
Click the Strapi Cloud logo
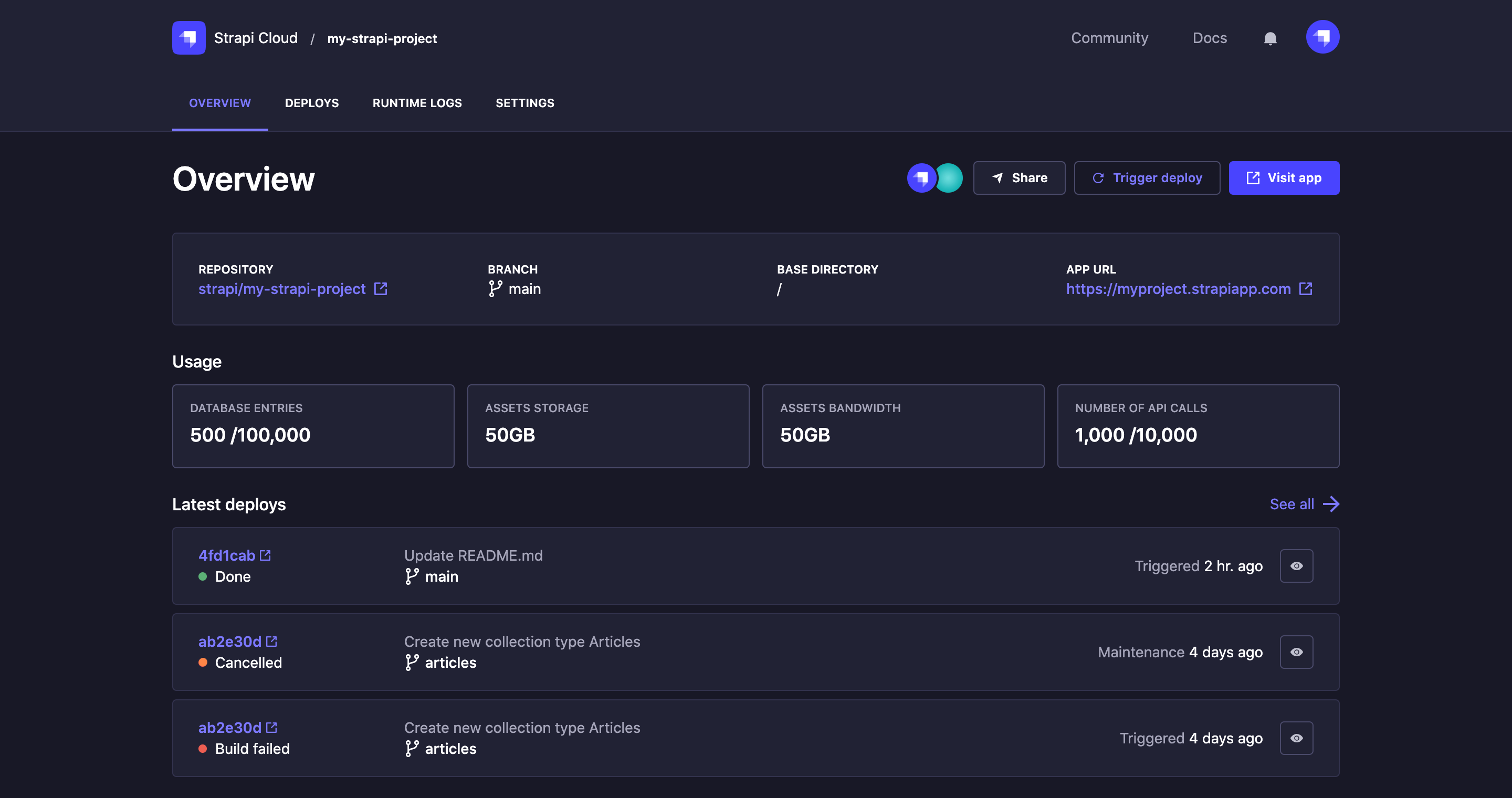pos(188,38)
